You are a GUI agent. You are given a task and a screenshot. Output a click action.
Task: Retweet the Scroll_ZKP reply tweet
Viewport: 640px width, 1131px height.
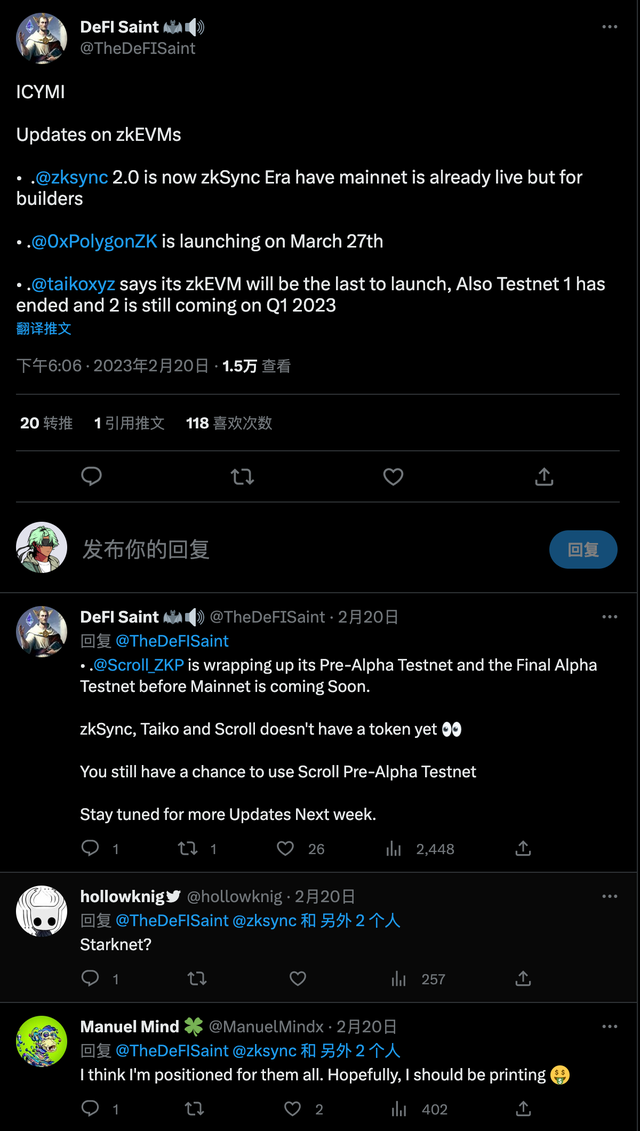pyautogui.click(x=187, y=849)
